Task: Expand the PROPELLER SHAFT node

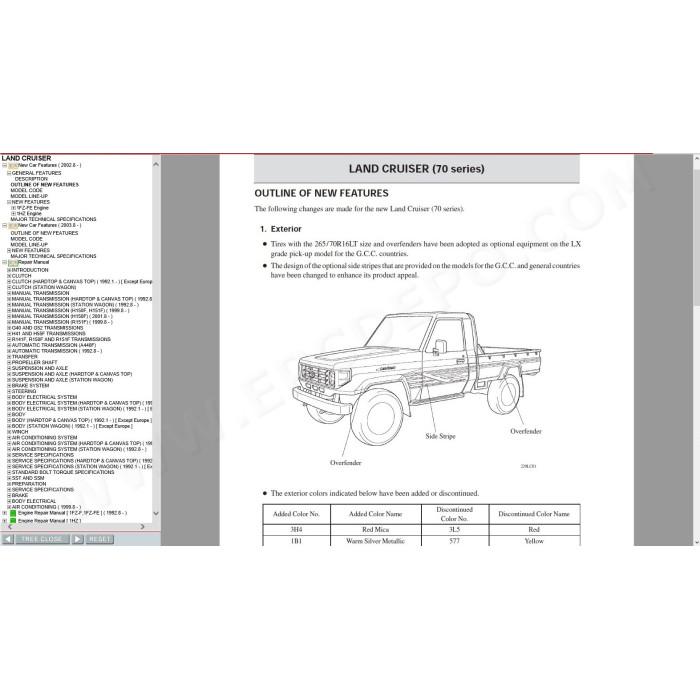Action: tap(9, 363)
